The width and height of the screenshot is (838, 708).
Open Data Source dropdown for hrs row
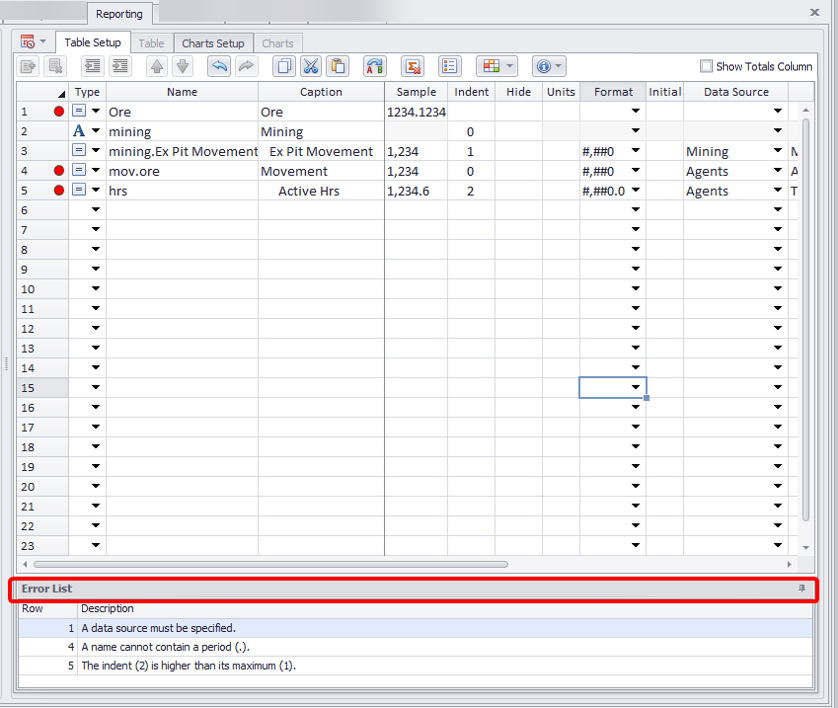[x=778, y=191]
